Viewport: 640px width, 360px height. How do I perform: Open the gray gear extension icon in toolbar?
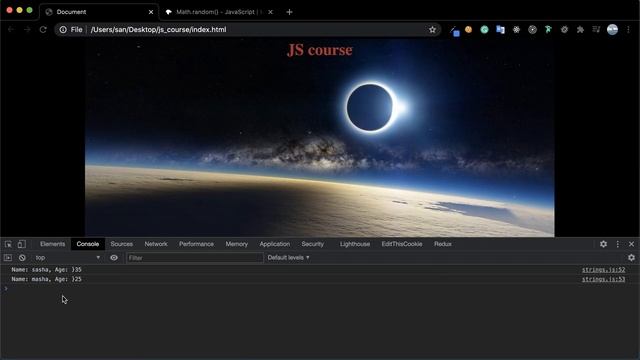[x=564, y=29]
